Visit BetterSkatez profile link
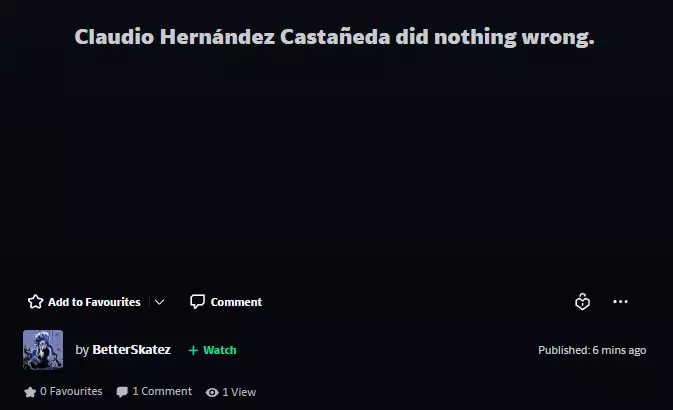The width and height of the screenshot is (673, 410). (x=131, y=350)
